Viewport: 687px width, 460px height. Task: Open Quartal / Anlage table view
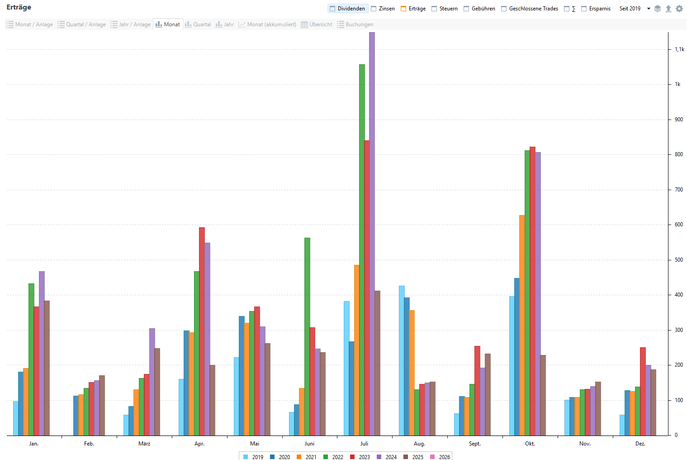pos(81,23)
